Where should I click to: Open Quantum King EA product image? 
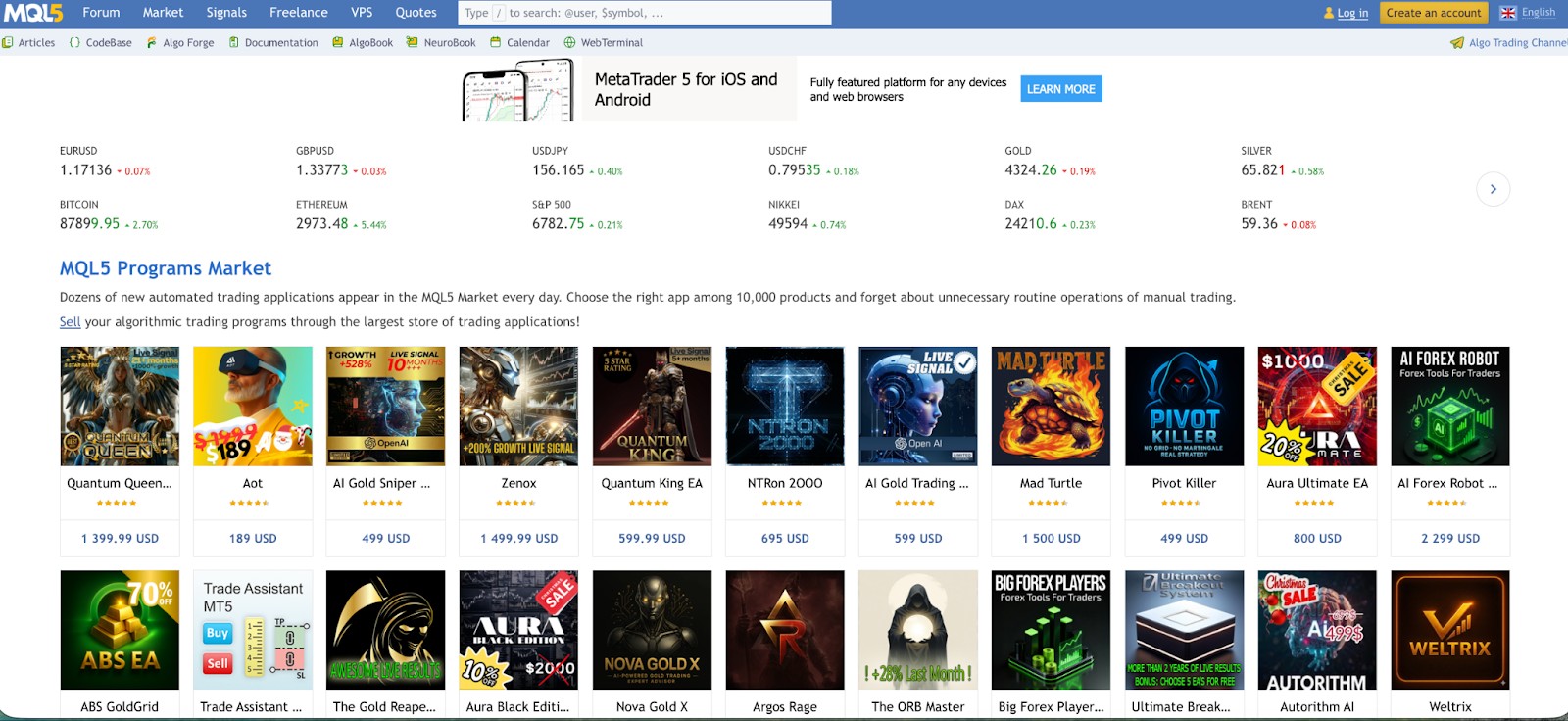pyautogui.click(x=652, y=406)
